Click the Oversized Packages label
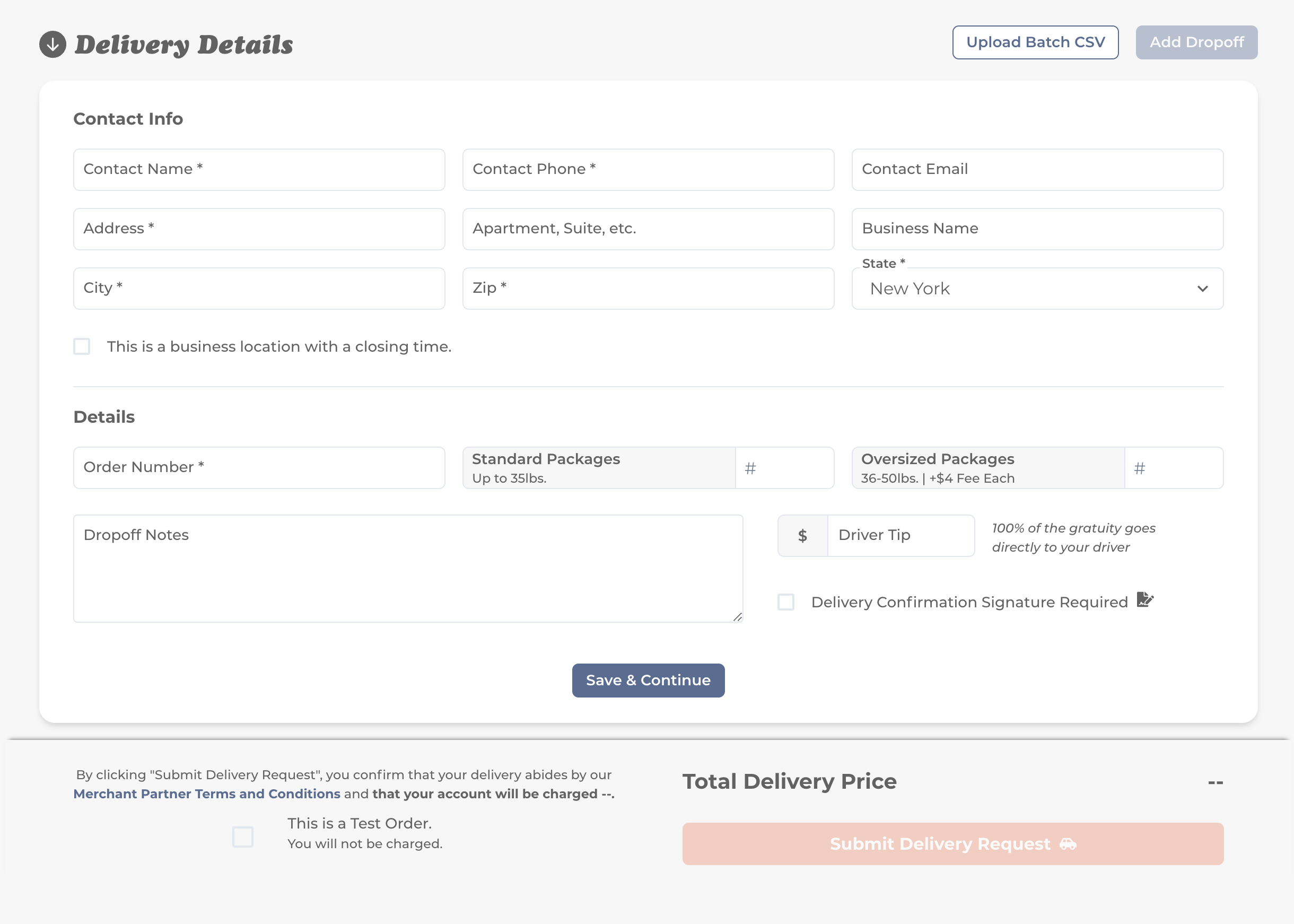The image size is (1294, 924). [x=938, y=459]
